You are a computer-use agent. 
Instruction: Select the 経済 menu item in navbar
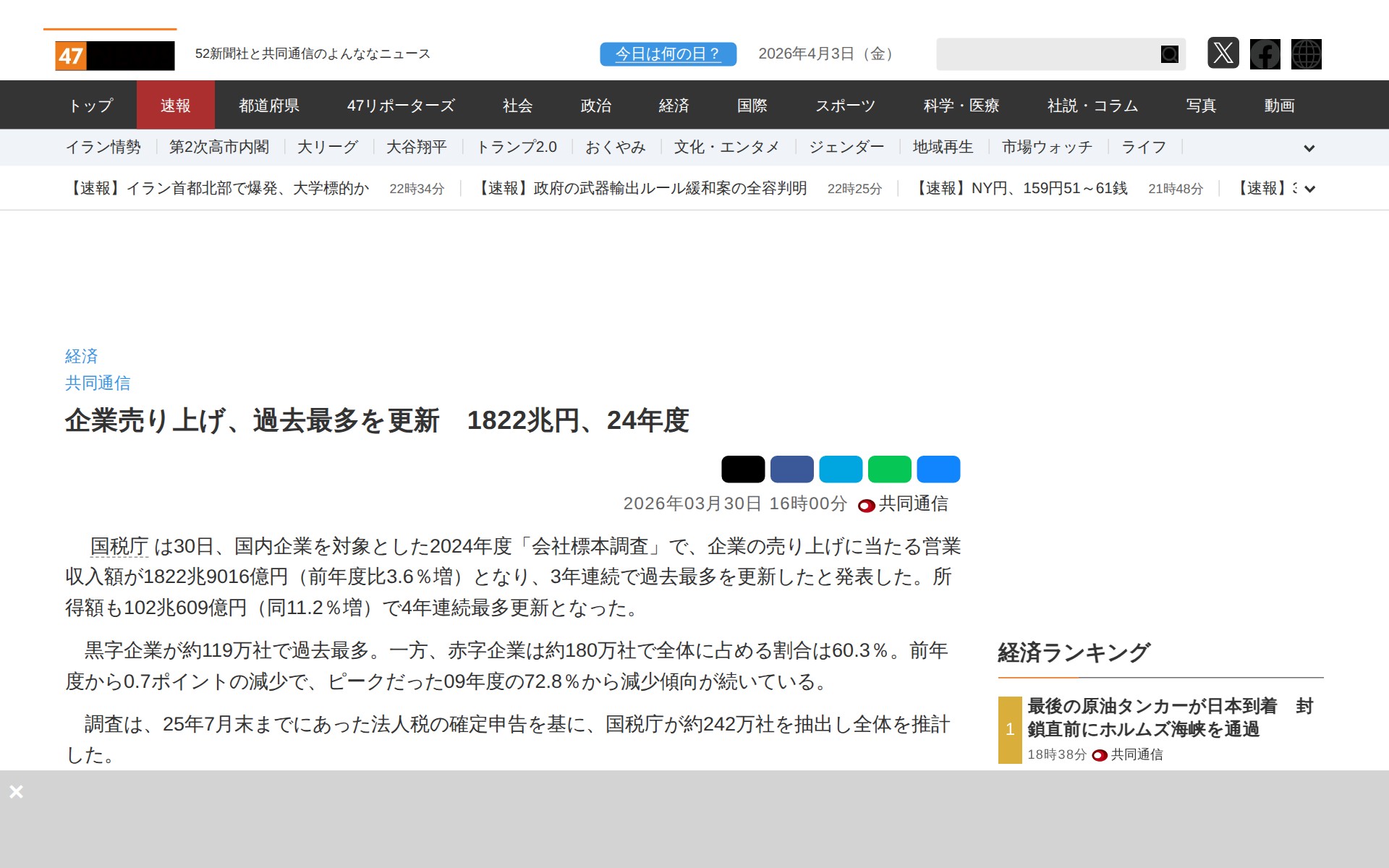pos(674,106)
